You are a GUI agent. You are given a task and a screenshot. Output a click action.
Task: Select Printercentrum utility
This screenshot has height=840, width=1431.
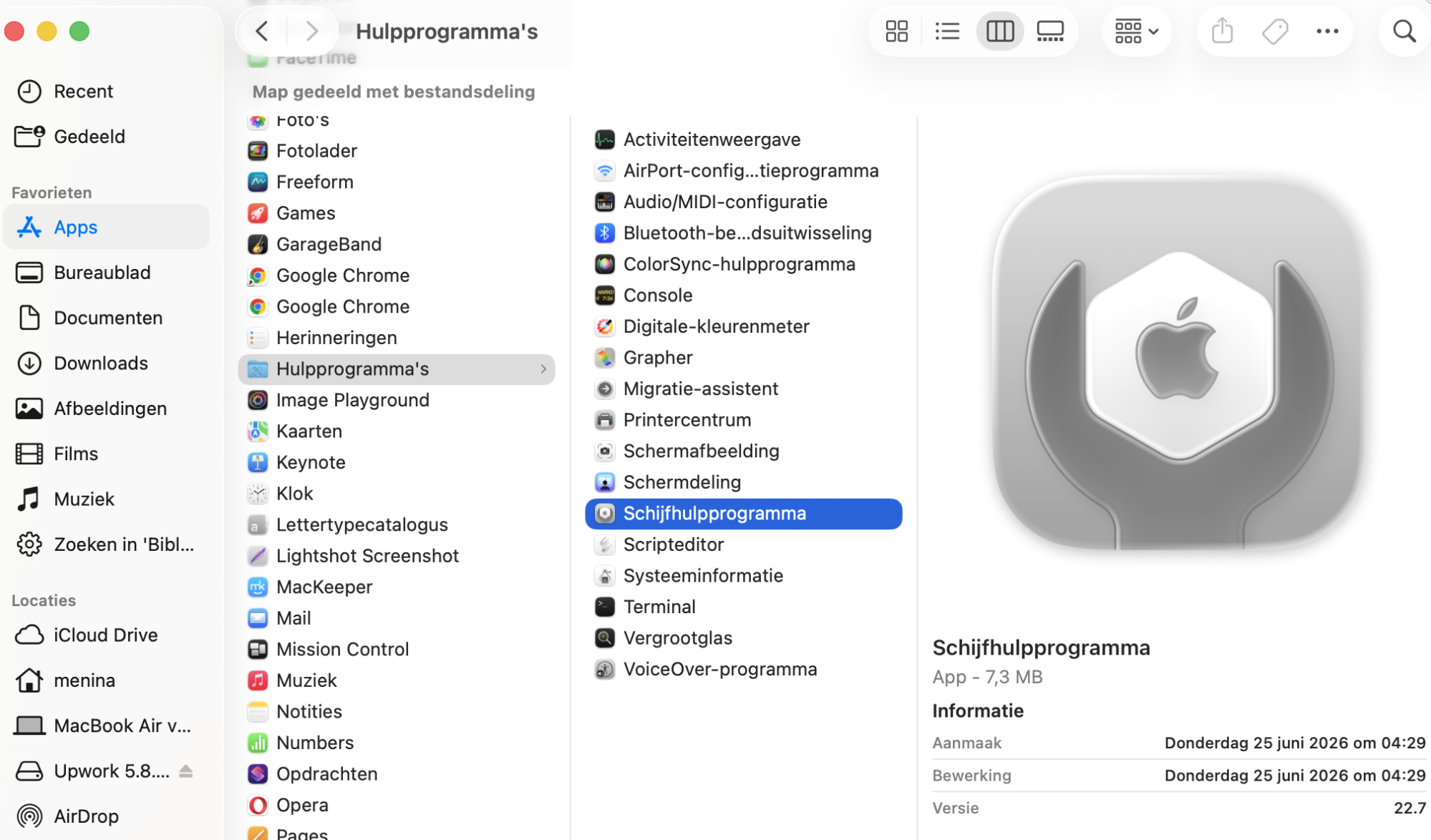(x=743, y=419)
